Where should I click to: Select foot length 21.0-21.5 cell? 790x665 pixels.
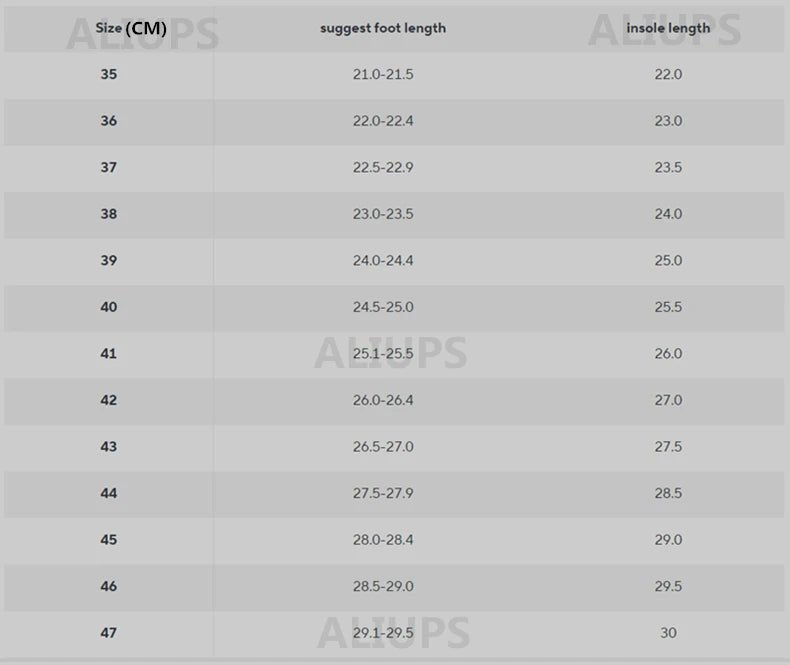383,75
